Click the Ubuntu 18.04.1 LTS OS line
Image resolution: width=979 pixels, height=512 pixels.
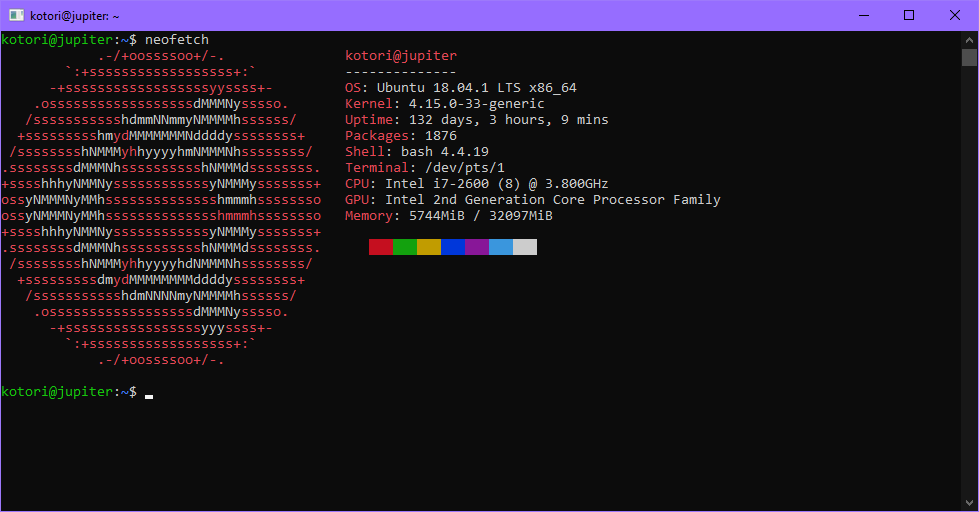(460, 88)
